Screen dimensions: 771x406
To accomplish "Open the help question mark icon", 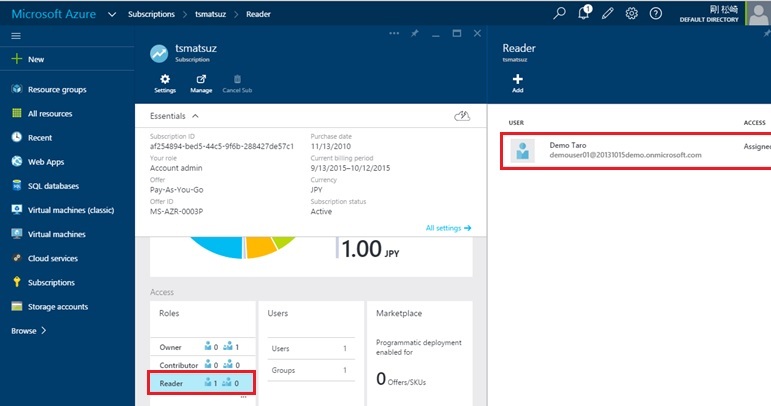I will pos(655,13).
